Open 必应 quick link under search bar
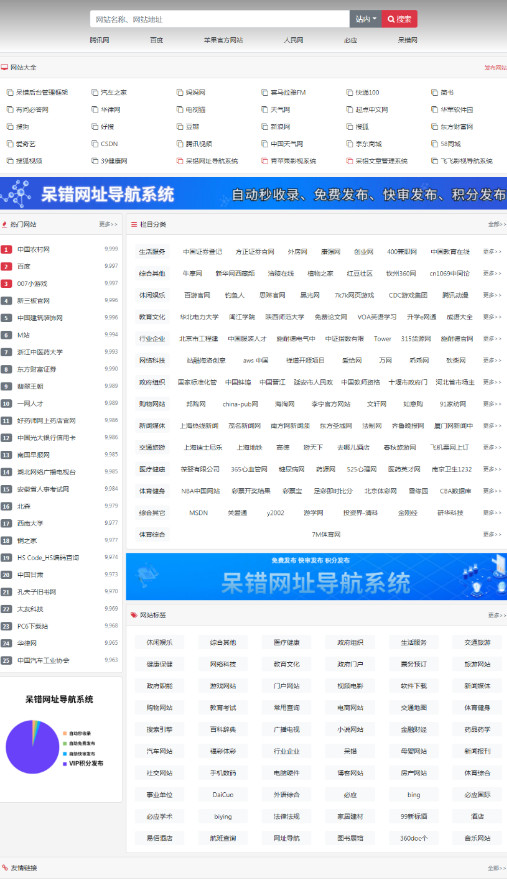507x881 pixels. point(350,40)
